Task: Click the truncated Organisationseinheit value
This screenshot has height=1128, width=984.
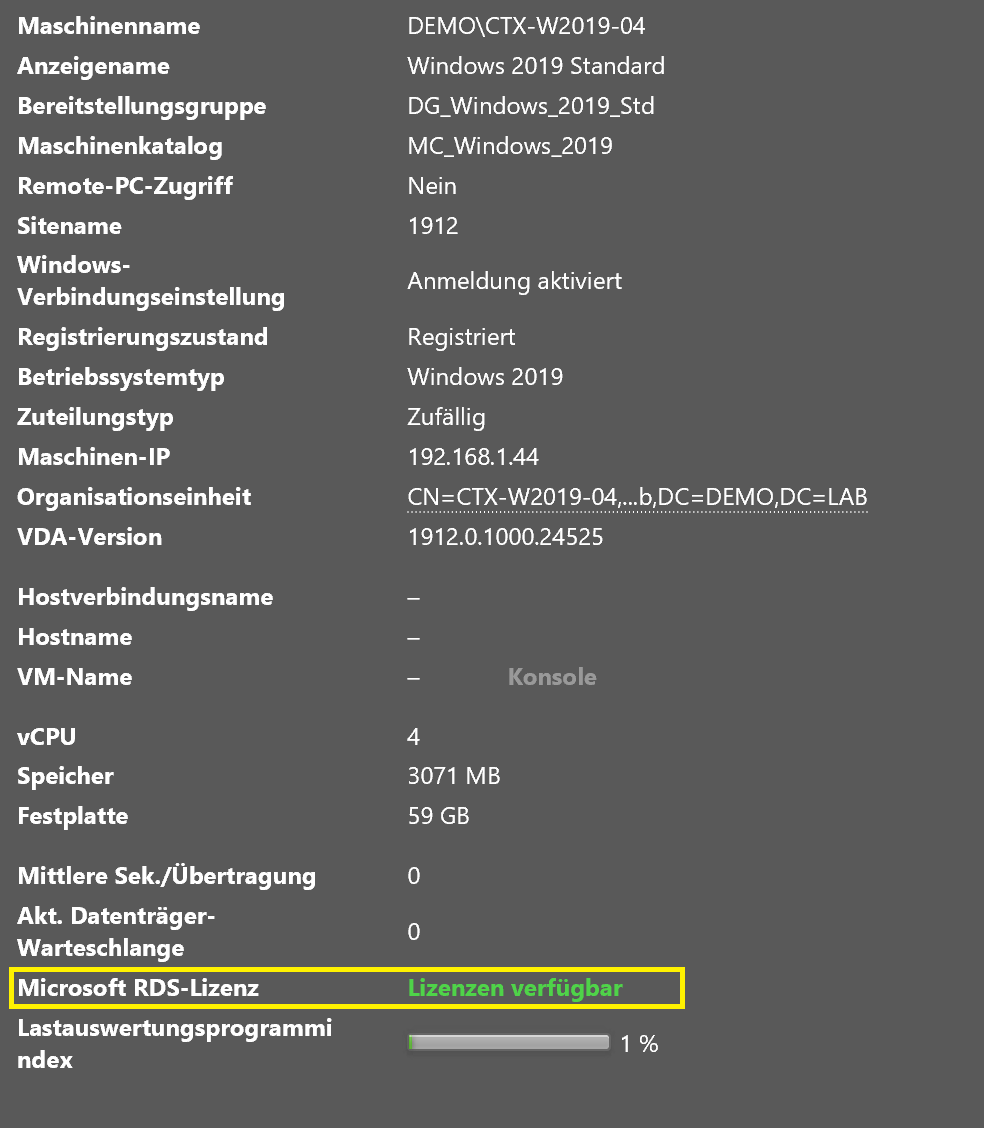Action: (x=637, y=497)
